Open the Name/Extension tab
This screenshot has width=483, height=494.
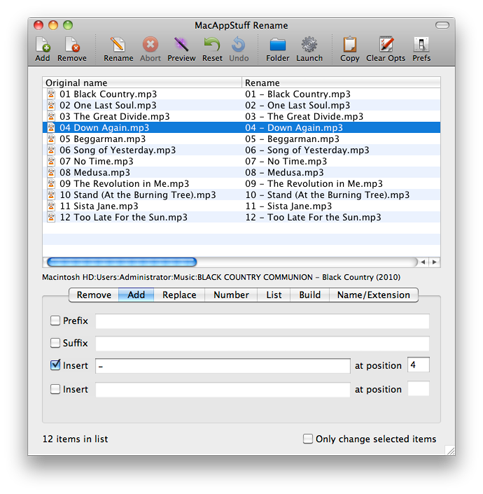pyautogui.click(x=373, y=295)
